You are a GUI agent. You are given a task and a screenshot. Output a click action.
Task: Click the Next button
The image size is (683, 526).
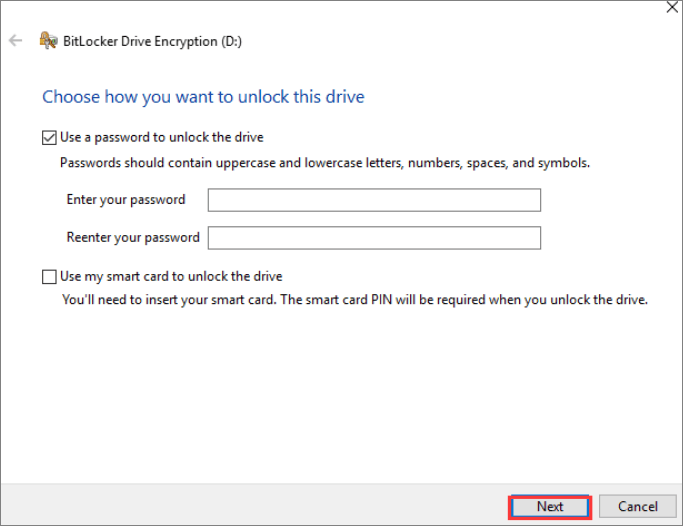pos(549,507)
